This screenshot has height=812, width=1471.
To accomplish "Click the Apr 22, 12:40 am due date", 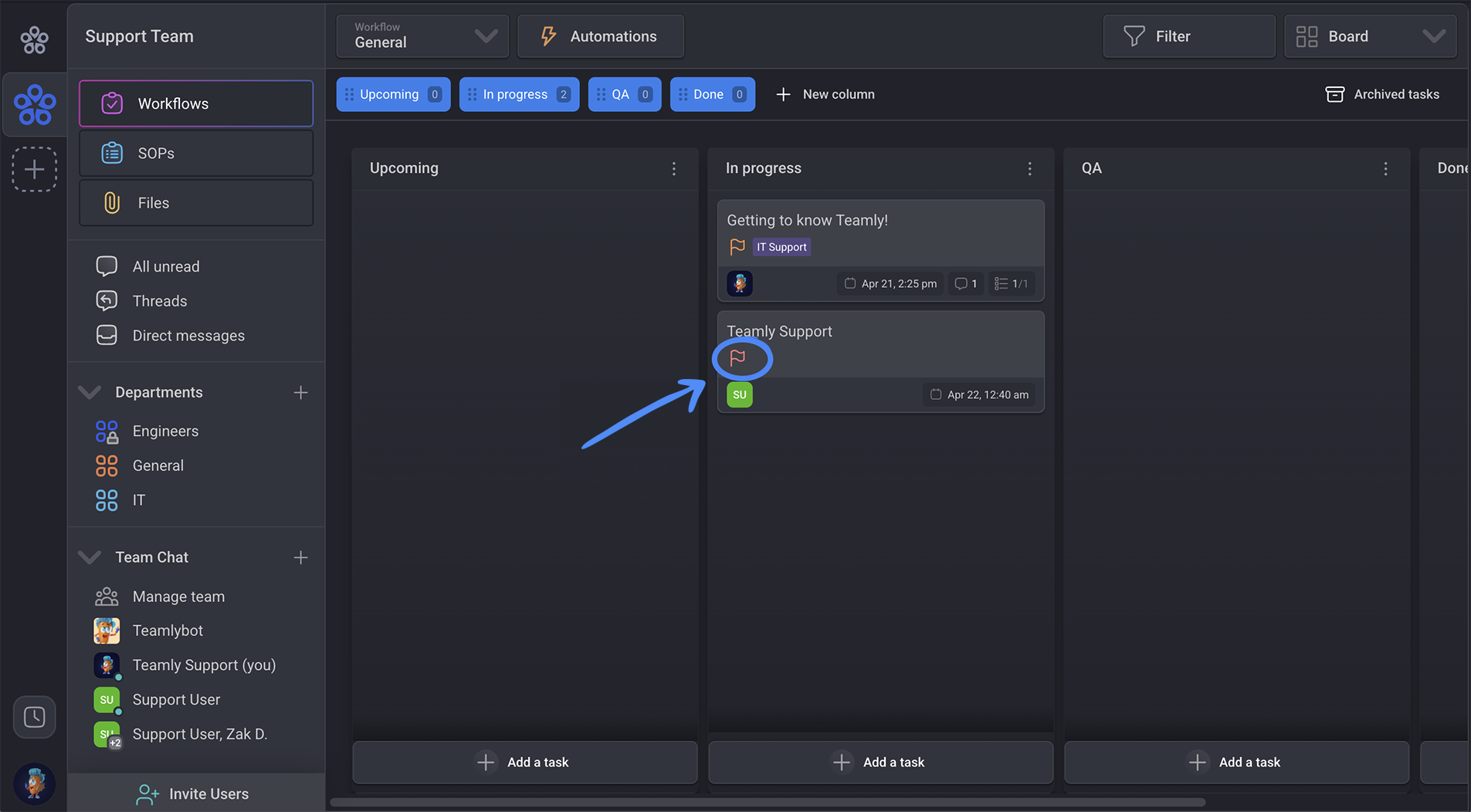I will (979, 394).
